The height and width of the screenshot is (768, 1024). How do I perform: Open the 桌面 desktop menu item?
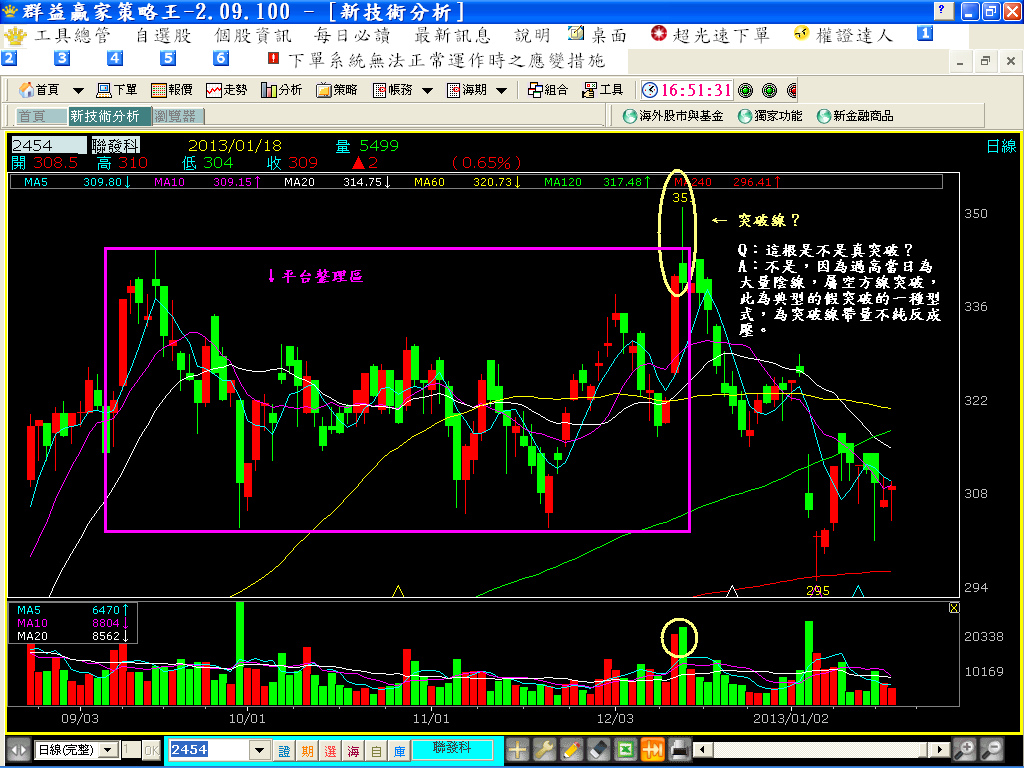pyautogui.click(x=597, y=35)
